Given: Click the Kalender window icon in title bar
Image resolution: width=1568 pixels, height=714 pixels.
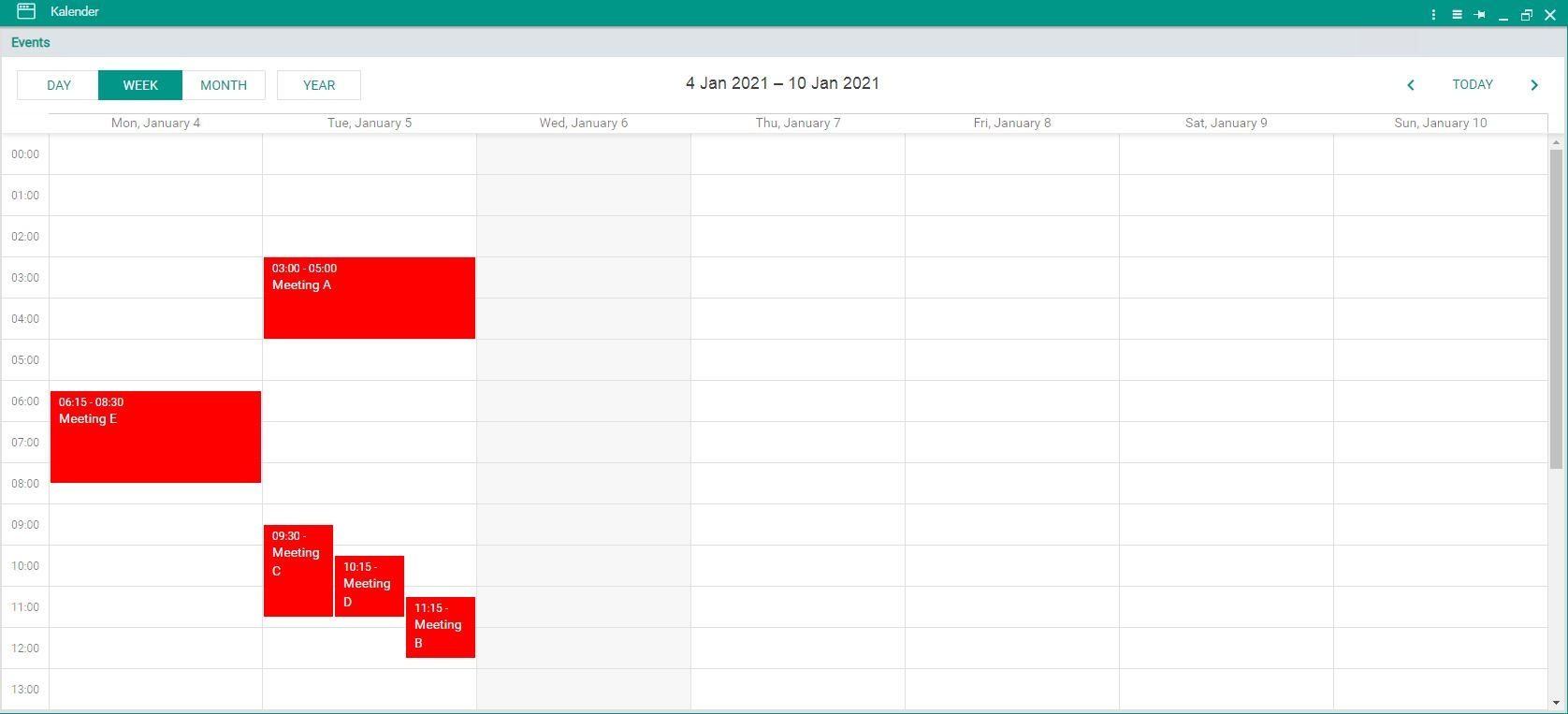Looking at the screenshot, I should tap(26, 12).
